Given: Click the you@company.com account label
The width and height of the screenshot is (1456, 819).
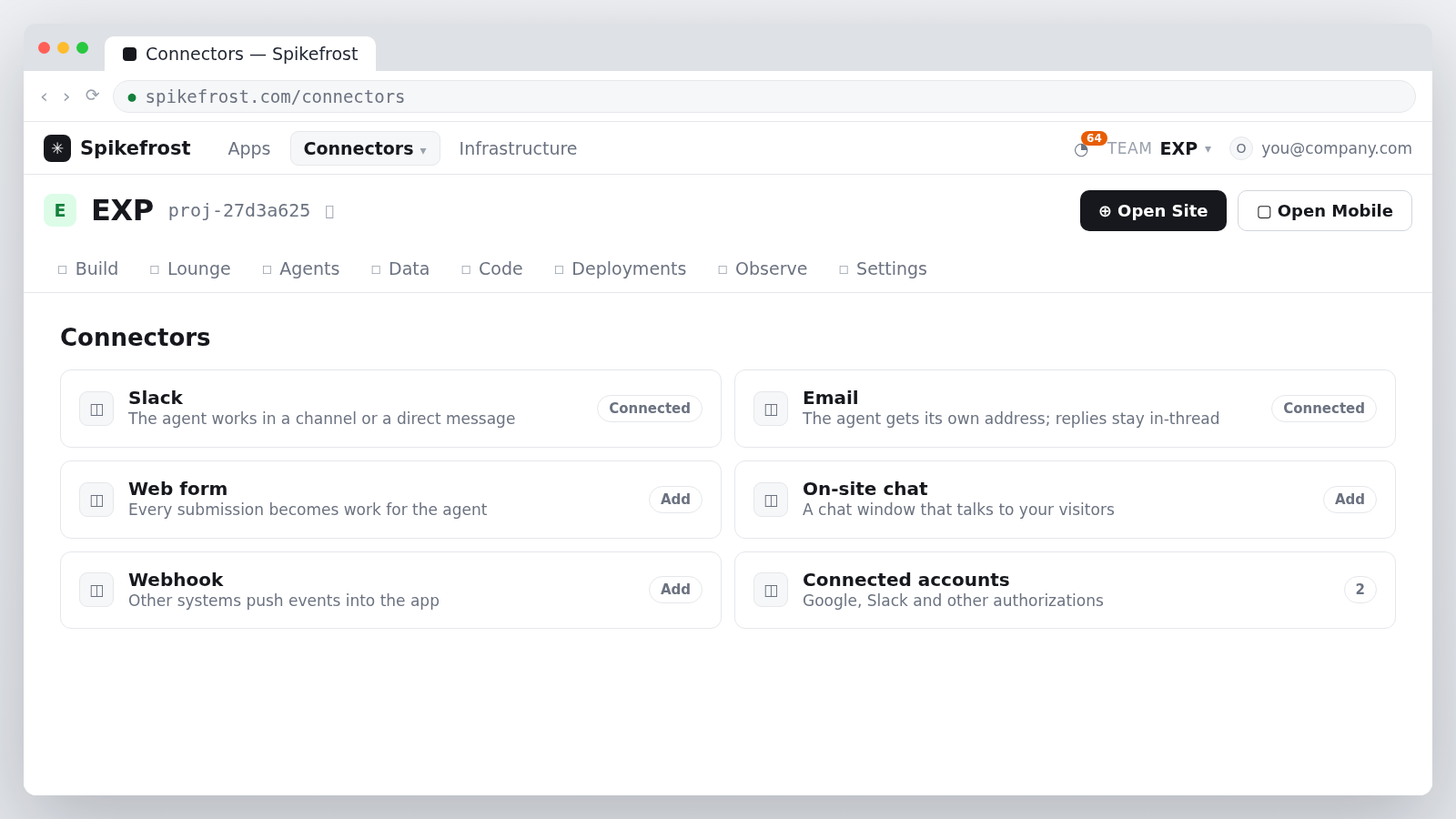Looking at the screenshot, I should pos(1337,148).
